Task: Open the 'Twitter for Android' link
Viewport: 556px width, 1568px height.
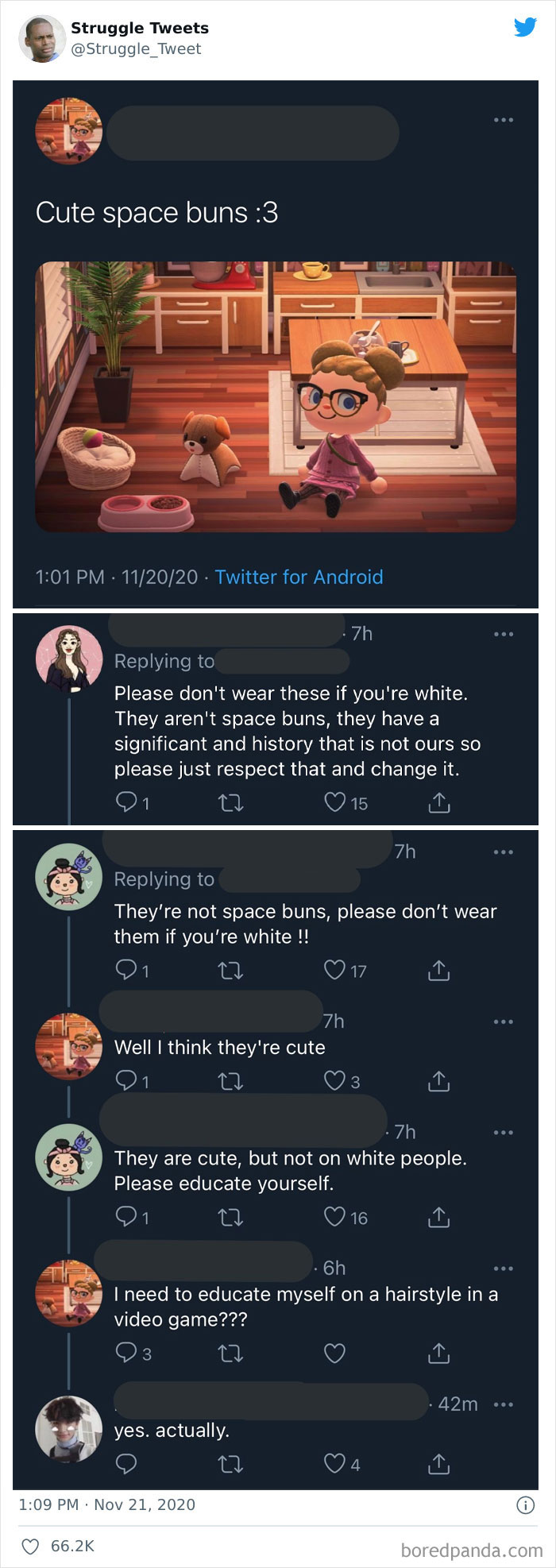Action: (298, 577)
